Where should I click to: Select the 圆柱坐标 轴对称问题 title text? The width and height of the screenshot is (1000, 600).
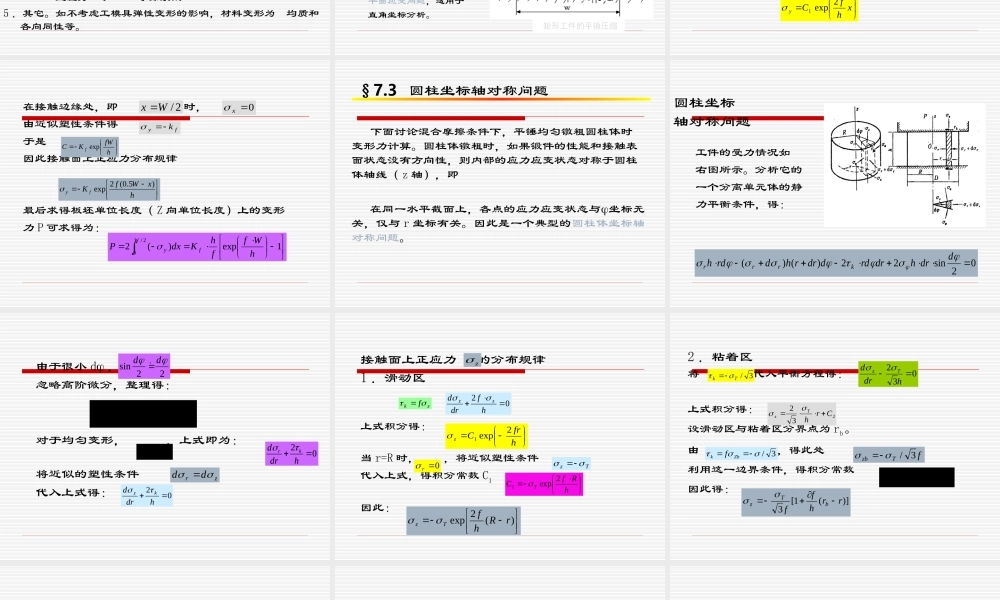pos(707,112)
